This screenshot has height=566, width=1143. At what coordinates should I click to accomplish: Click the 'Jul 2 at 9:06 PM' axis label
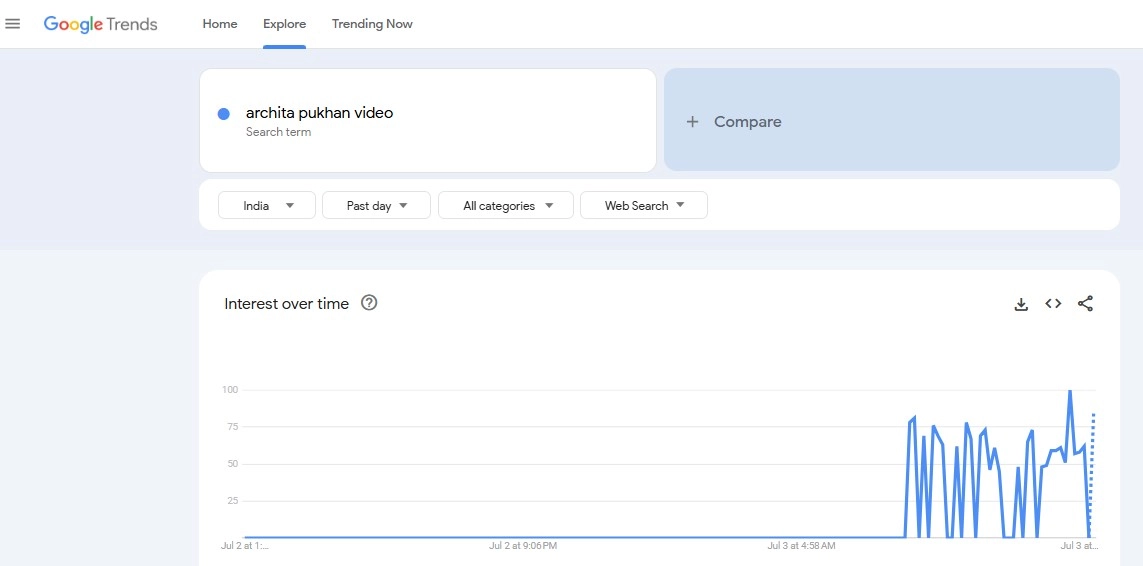(523, 546)
